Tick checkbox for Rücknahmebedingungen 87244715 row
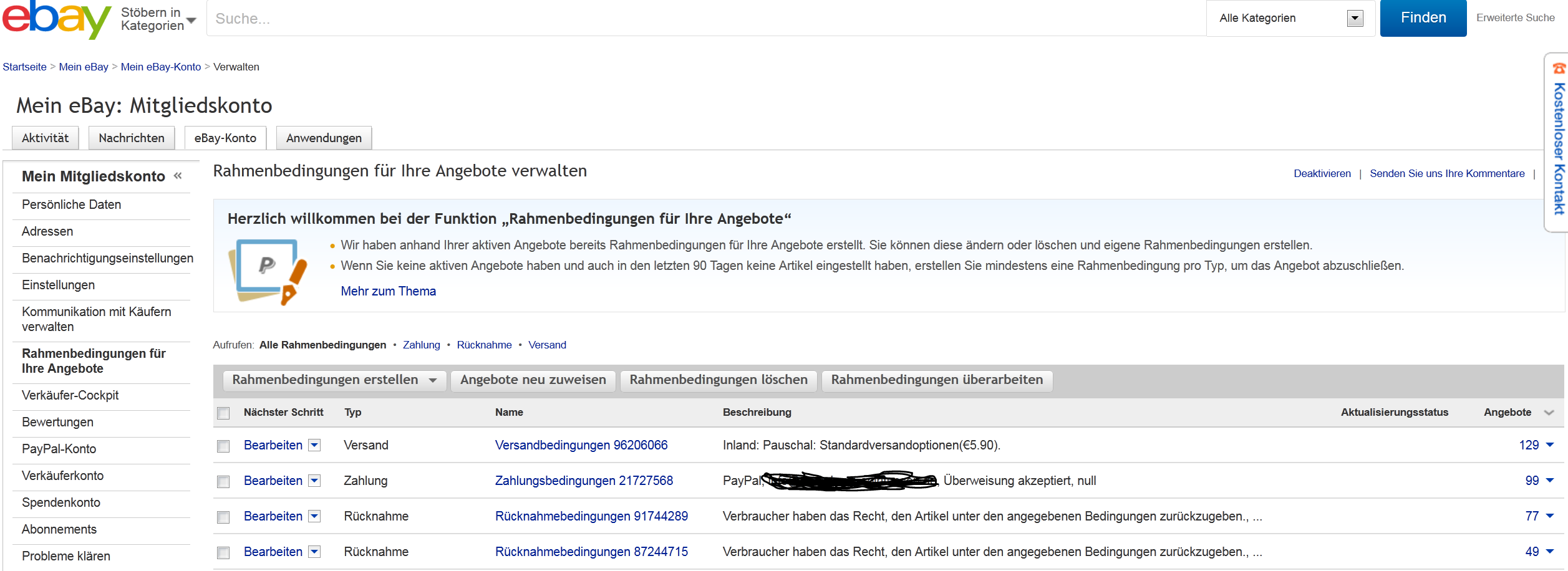 223,552
